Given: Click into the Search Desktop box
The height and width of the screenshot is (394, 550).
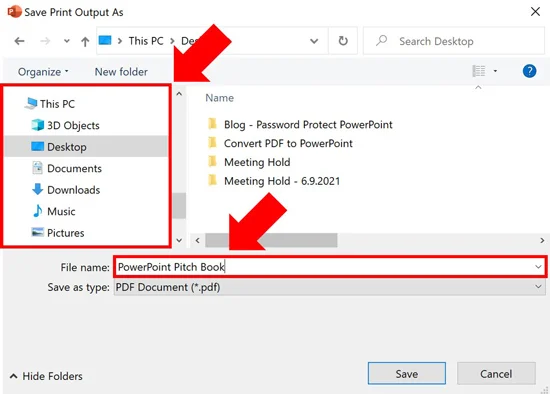Looking at the screenshot, I should pos(454,41).
